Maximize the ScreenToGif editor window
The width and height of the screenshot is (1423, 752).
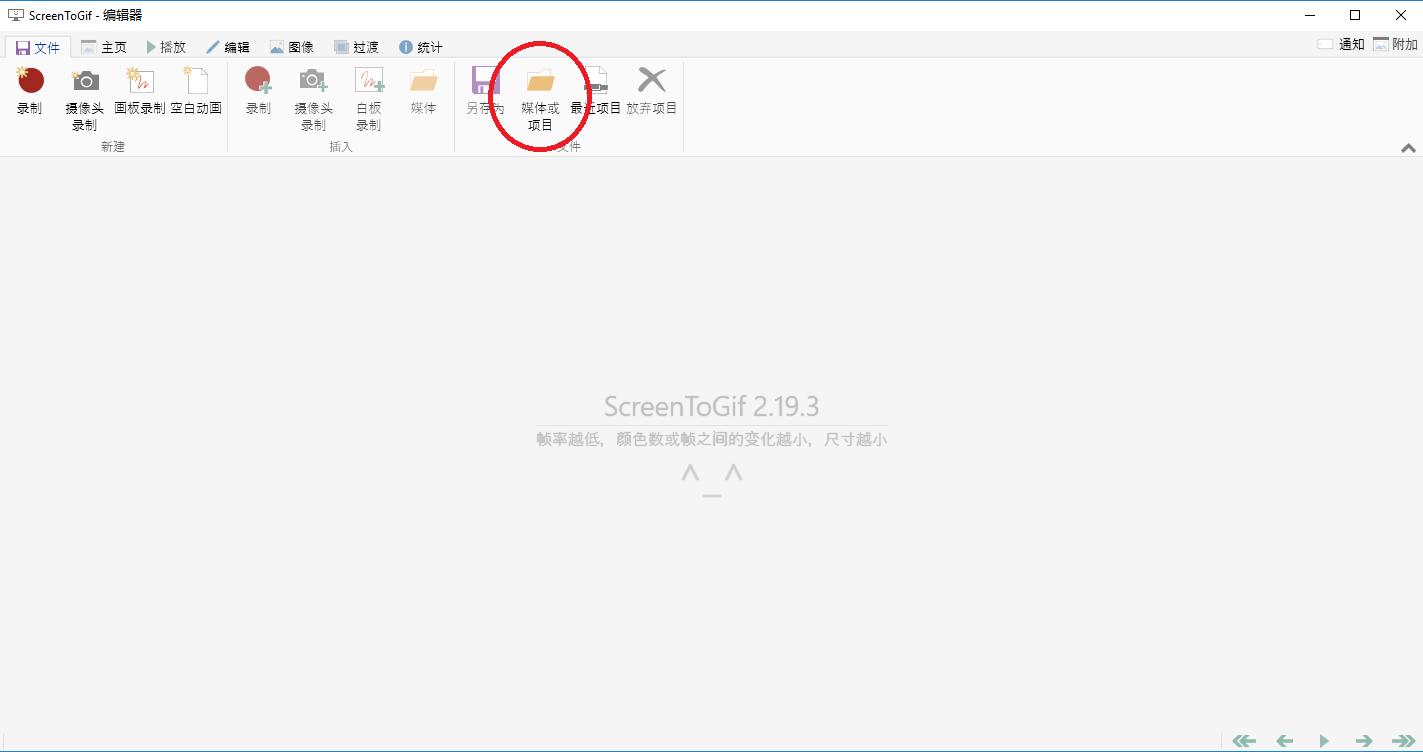tap(1355, 15)
